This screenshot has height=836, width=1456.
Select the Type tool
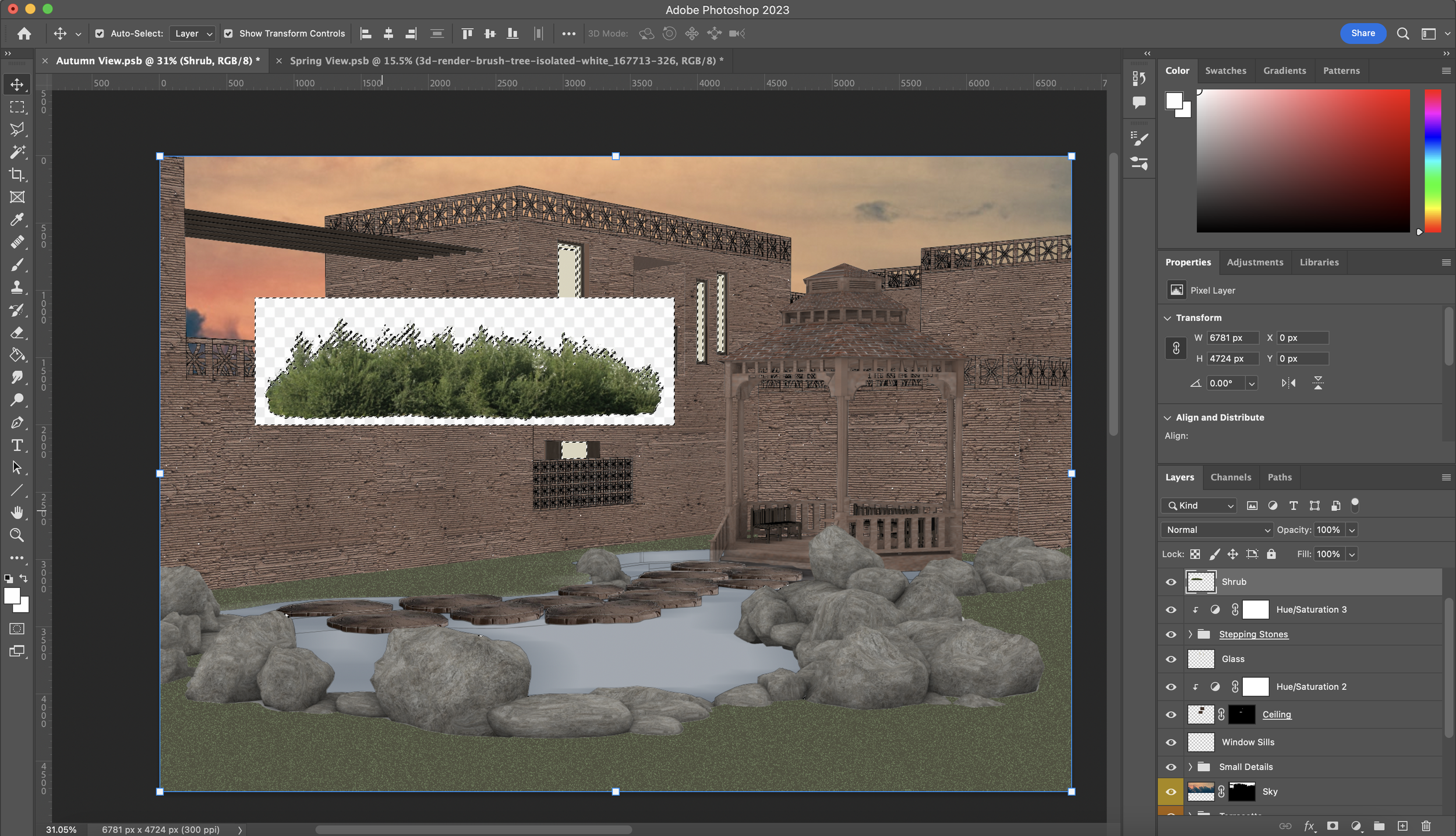(x=17, y=446)
